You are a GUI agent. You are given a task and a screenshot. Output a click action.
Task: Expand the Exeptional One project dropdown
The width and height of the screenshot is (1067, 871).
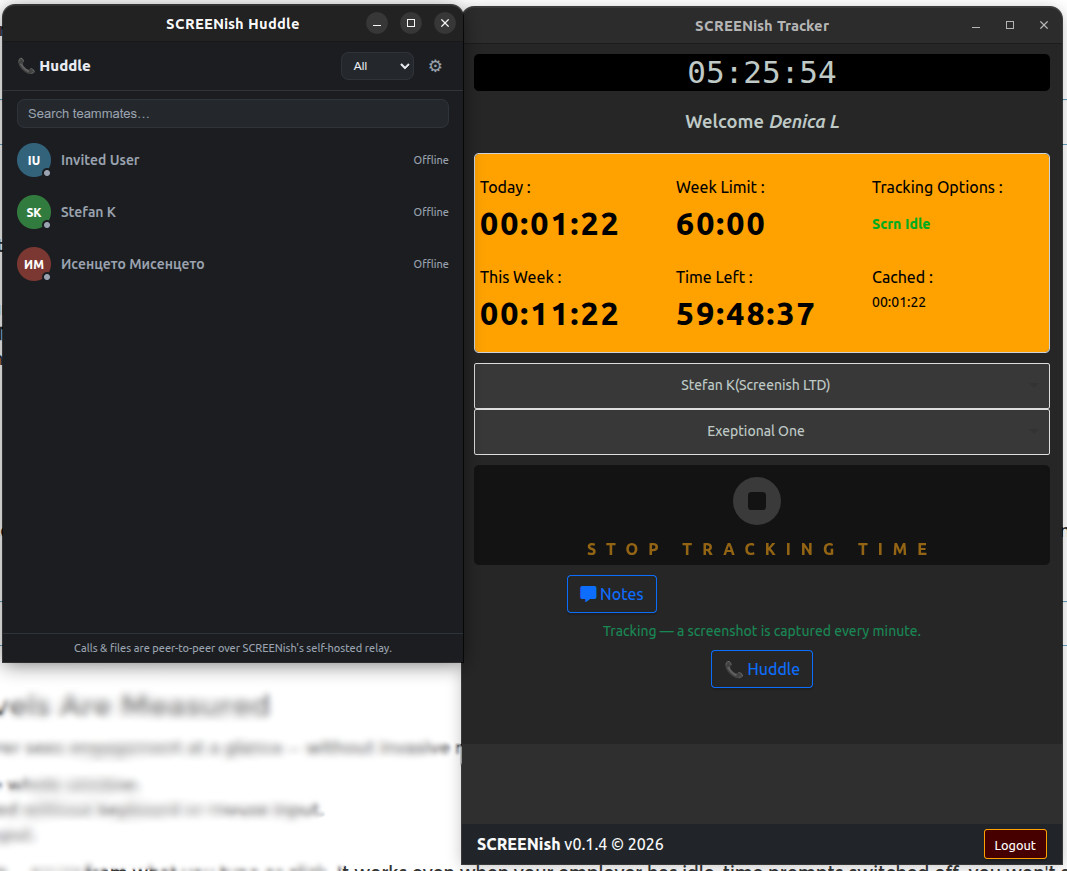coord(761,431)
